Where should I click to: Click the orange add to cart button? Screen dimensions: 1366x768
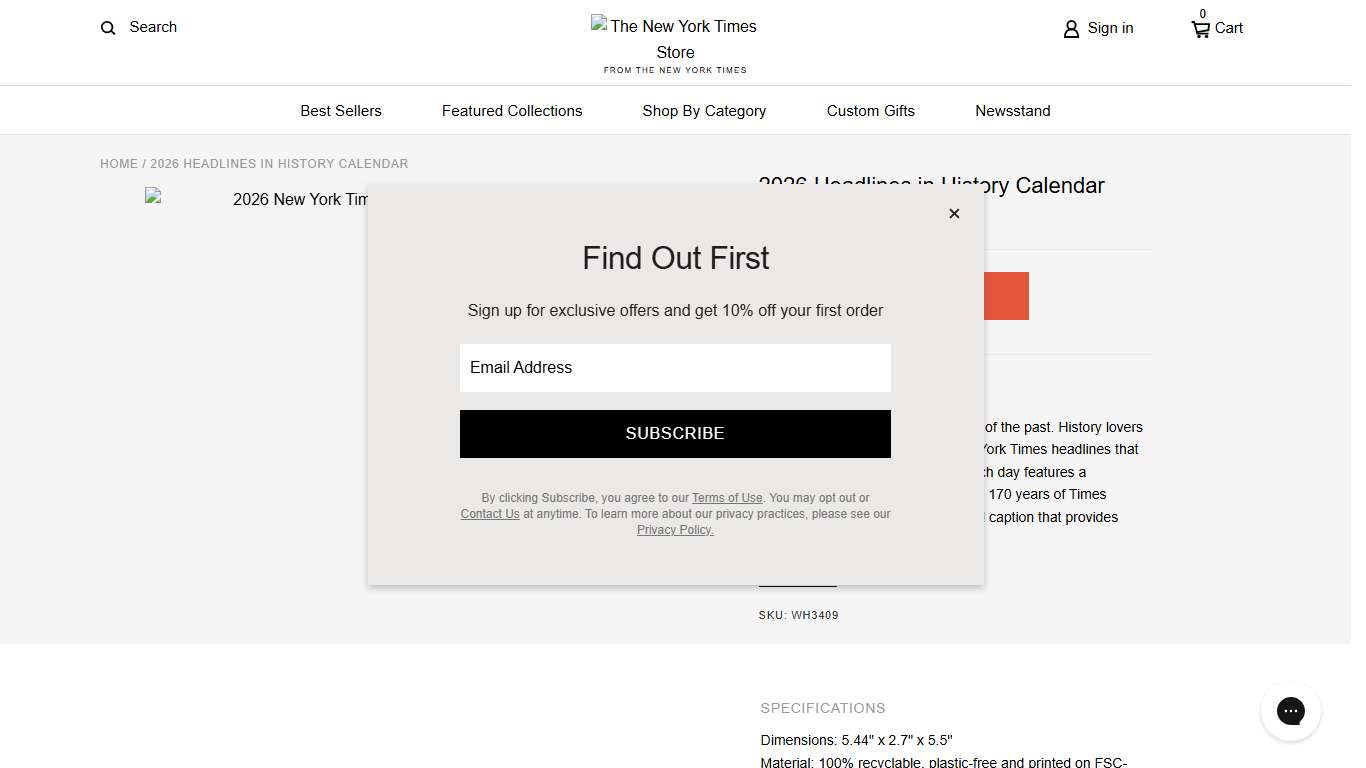(1005, 296)
